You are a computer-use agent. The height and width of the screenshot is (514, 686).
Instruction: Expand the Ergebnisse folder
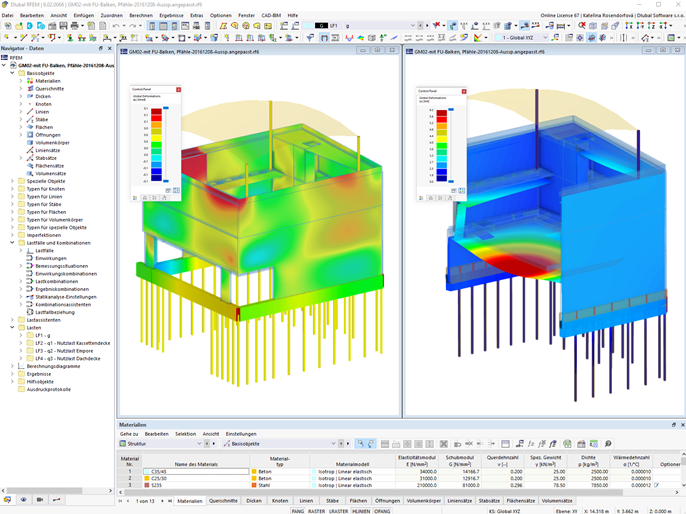(12, 374)
